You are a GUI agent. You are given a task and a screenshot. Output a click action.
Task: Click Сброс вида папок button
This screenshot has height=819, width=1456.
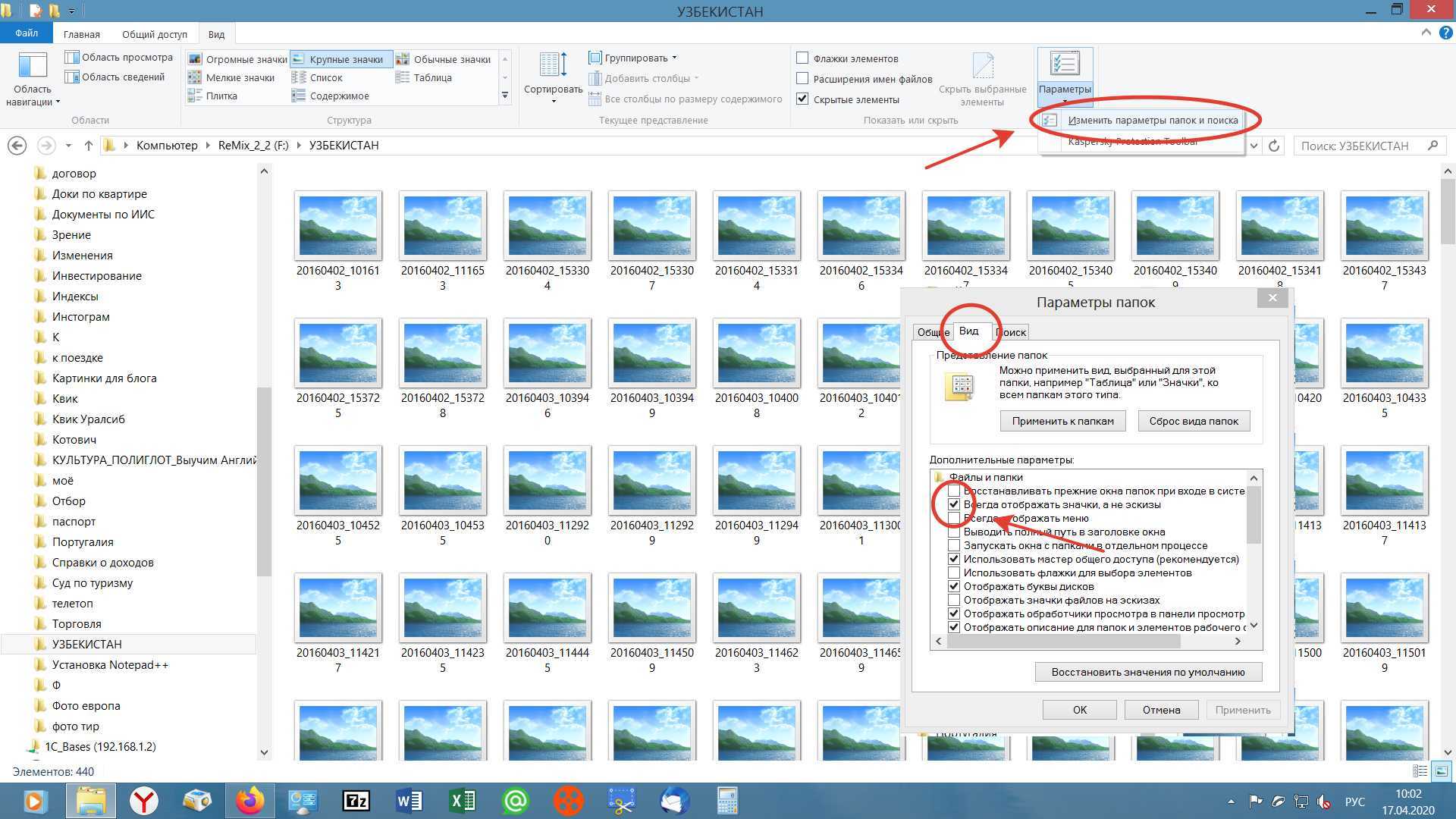tap(1194, 421)
